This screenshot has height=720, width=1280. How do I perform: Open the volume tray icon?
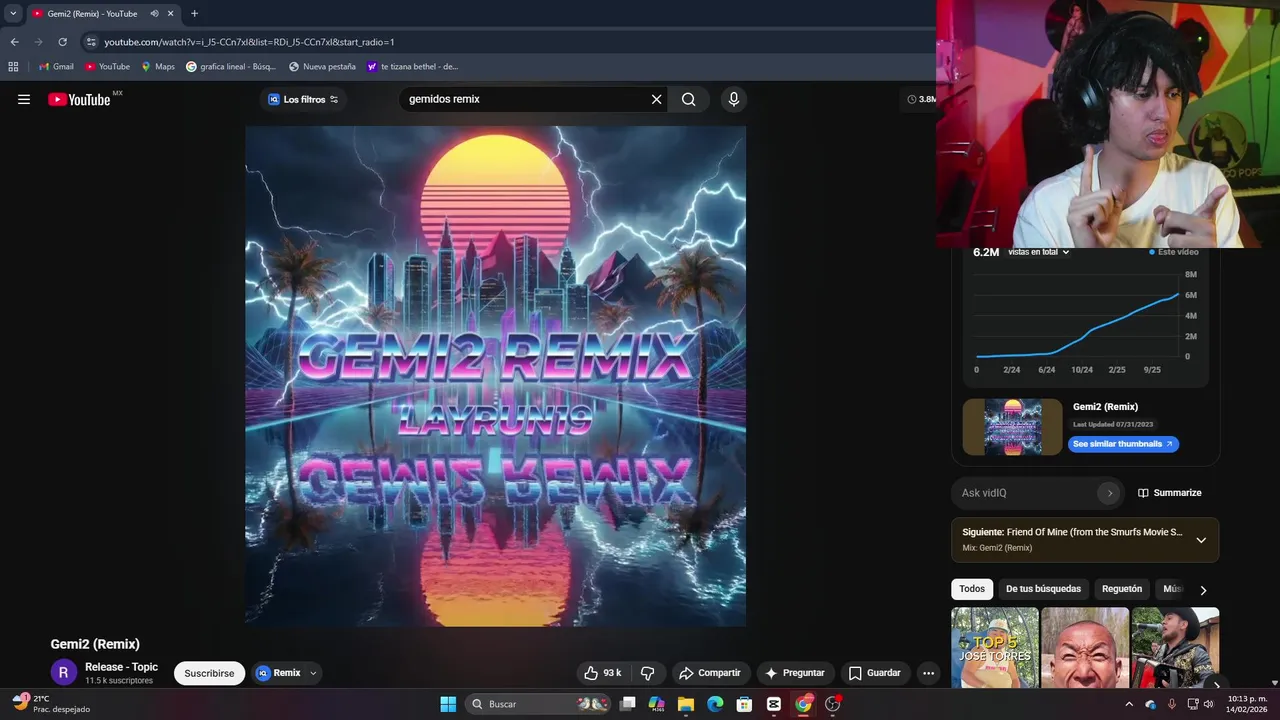click(1208, 704)
